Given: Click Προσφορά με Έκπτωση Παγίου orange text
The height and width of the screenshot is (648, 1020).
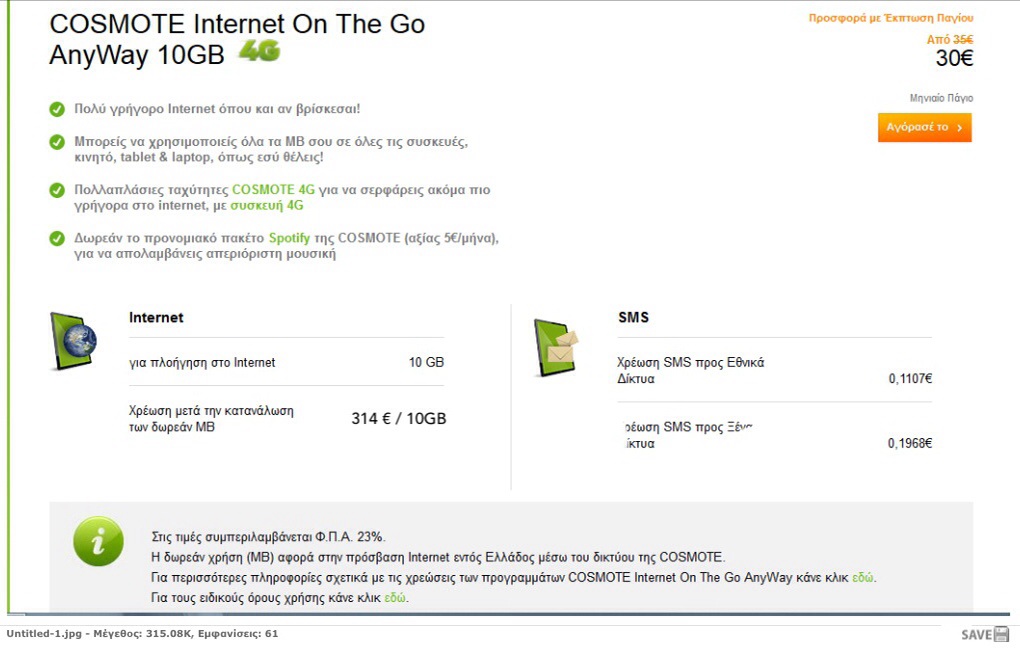Looking at the screenshot, I should [891, 18].
